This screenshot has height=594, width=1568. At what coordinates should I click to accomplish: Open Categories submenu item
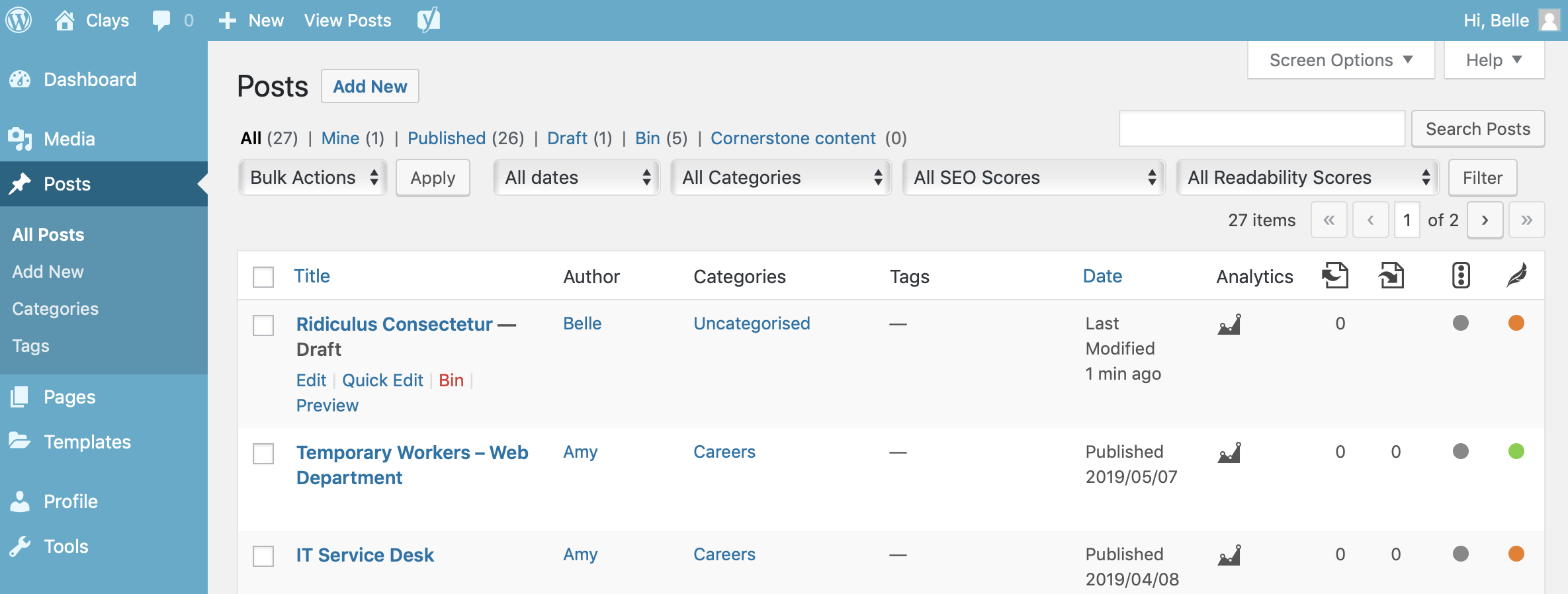click(56, 309)
